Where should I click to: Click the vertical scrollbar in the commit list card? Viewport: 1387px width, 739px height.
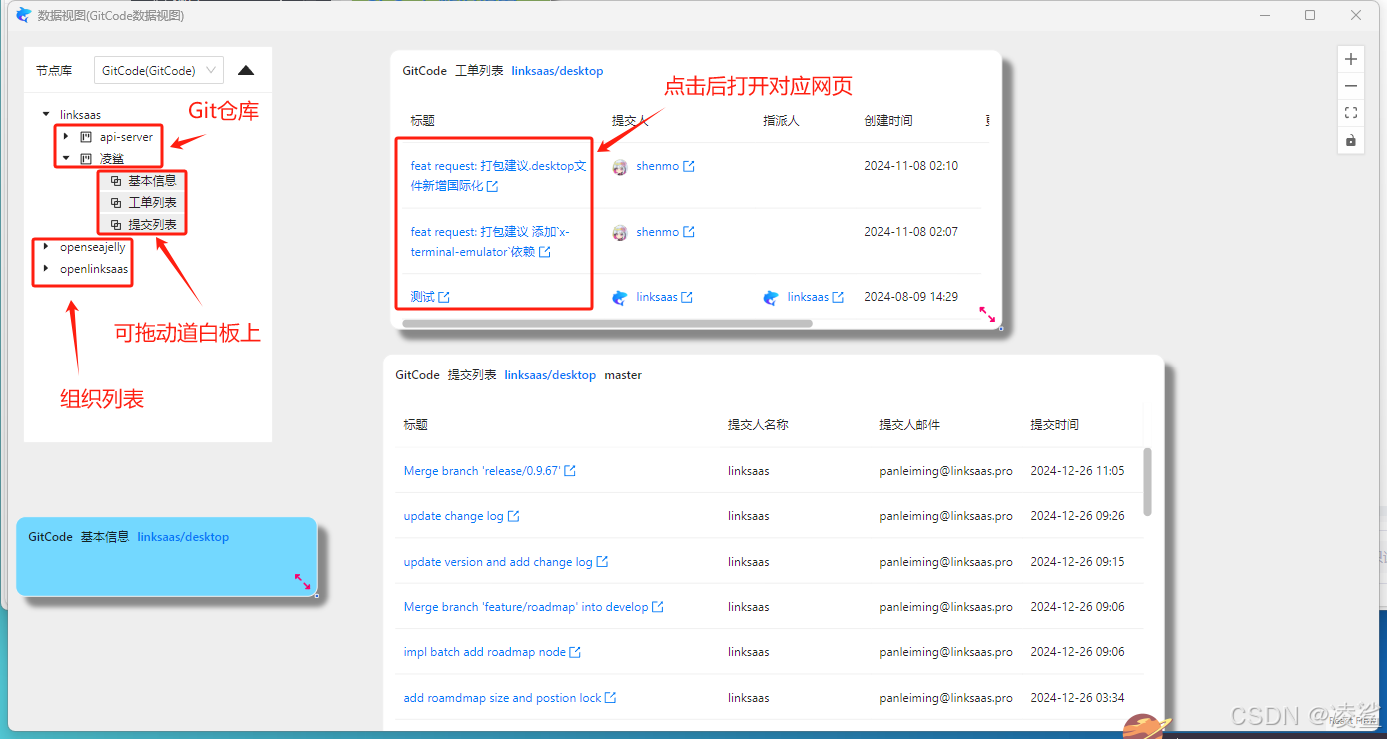(x=1148, y=480)
